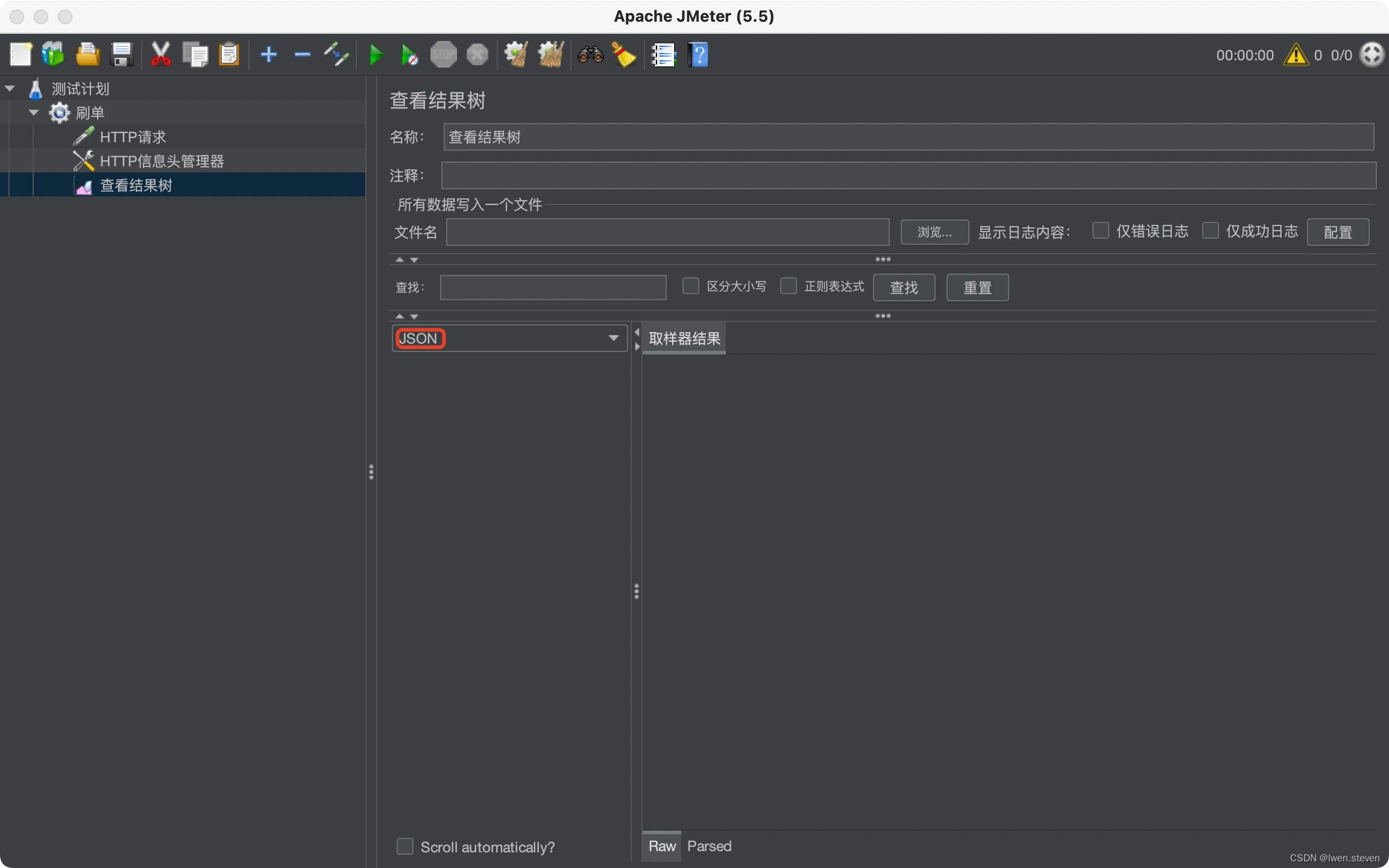1389x868 pixels.
Task: Collapse all nodes with minus icon
Action: pyautogui.click(x=302, y=55)
